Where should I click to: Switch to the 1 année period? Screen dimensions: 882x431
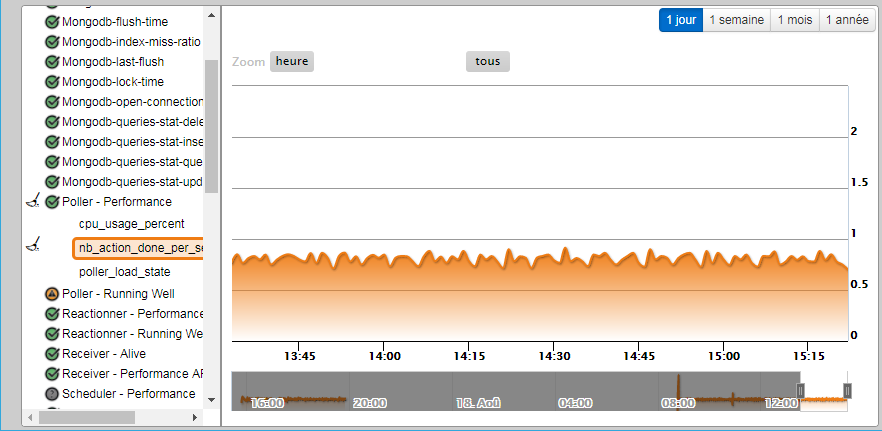tap(847, 20)
